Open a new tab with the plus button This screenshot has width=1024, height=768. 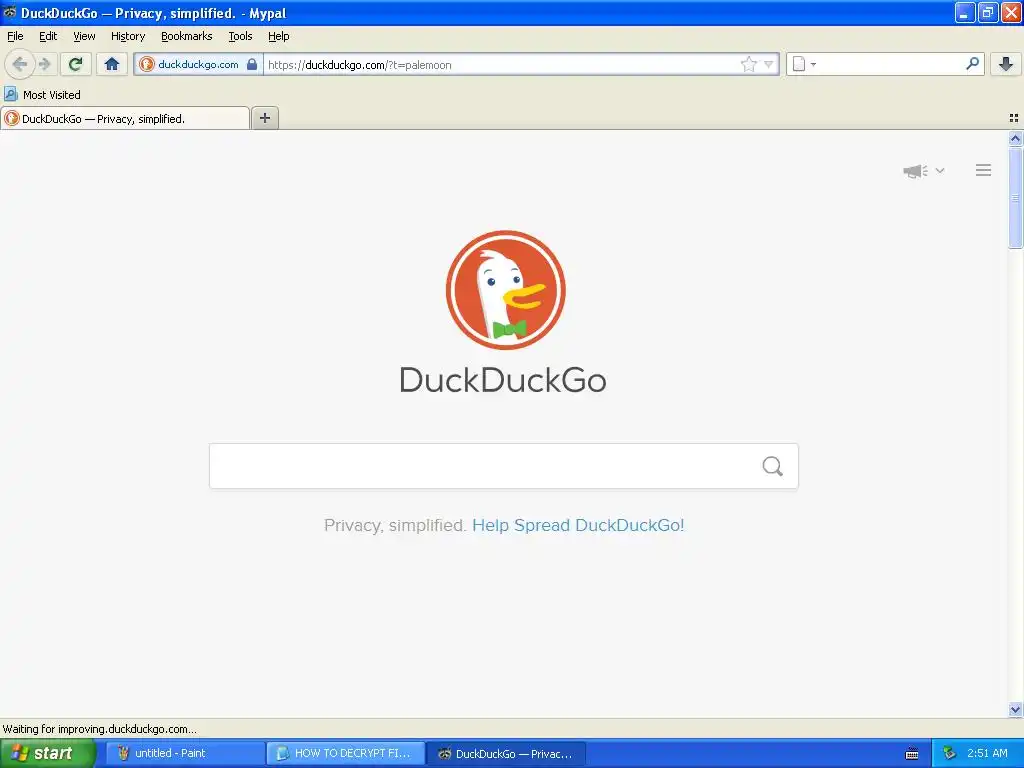pos(264,118)
